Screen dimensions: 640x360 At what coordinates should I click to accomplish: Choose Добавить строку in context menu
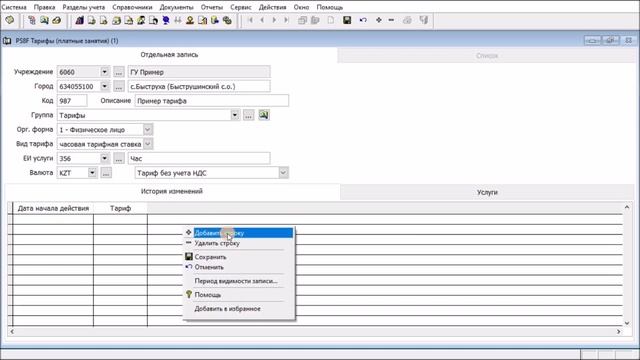pos(239,233)
